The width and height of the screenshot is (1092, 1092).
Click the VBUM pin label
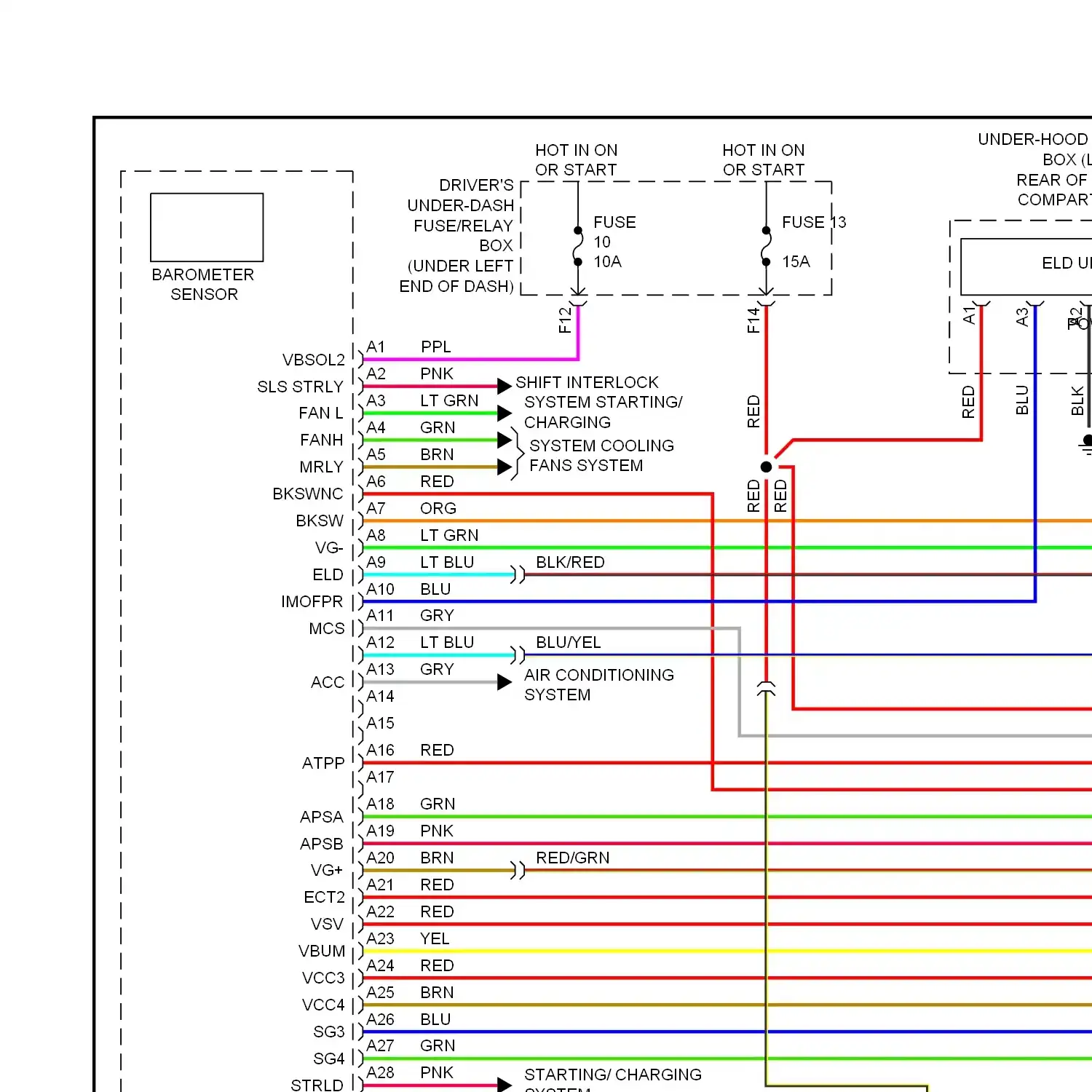(322, 951)
